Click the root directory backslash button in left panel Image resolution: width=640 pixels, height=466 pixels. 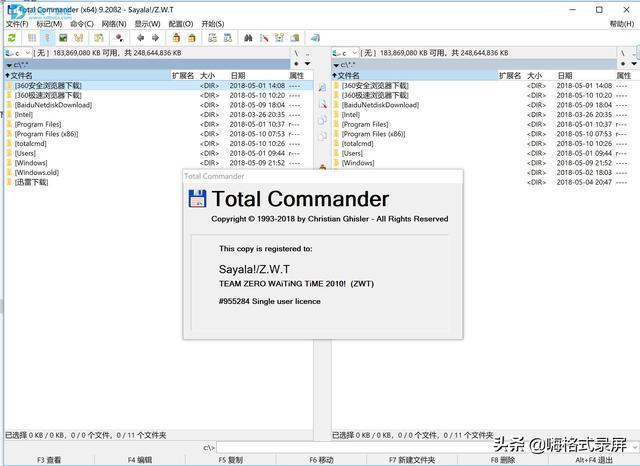click(x=296, y=52)
